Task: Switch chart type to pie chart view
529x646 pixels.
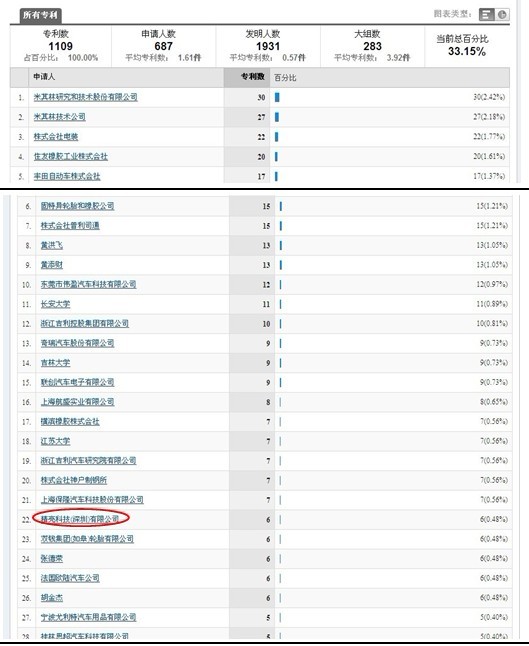Action: (x=502, y=15)
